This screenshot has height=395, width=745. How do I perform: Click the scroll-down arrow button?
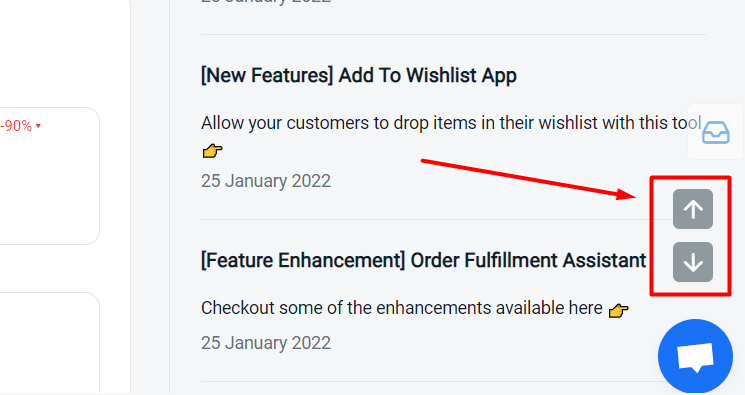(x=693, y=262)
